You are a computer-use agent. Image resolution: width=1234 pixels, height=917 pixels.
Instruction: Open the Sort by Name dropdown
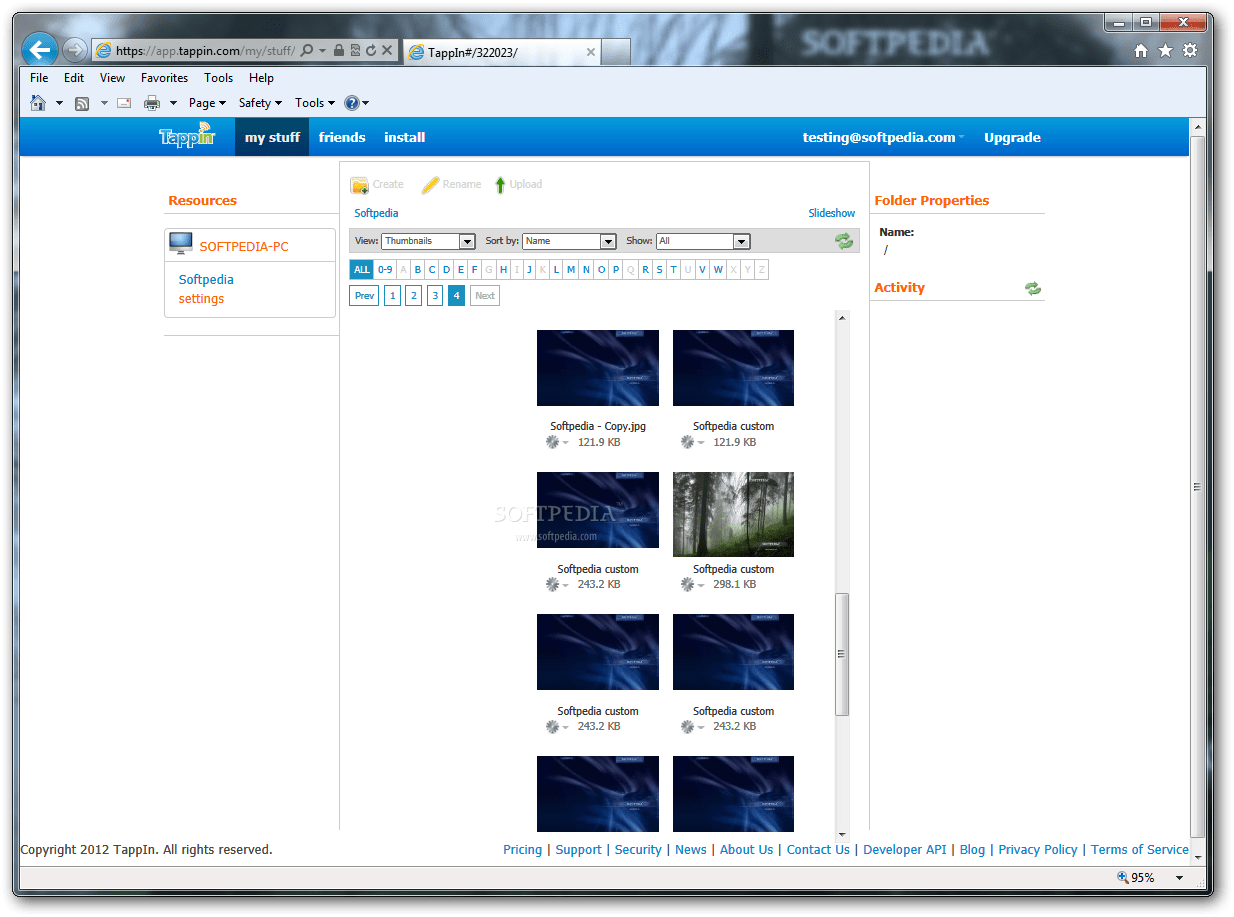coord(569,241)
